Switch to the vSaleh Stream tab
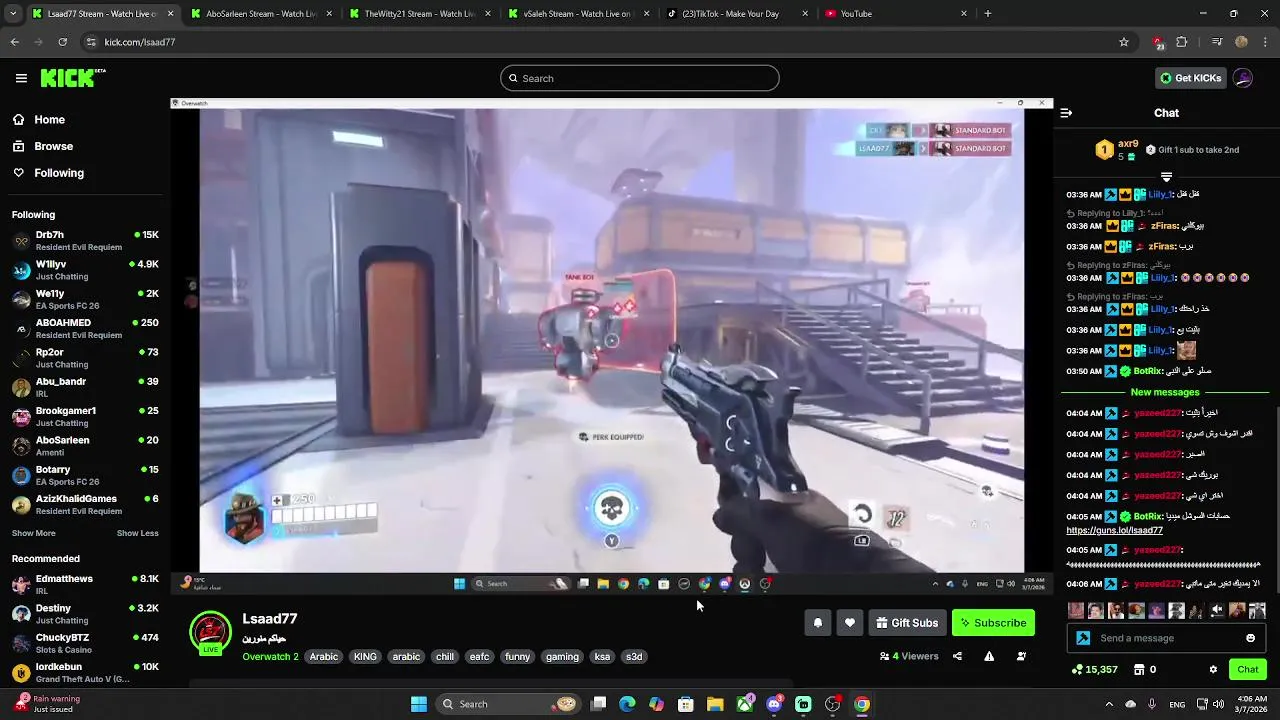The image size is (1280, 720). click(x=577, y=14)
